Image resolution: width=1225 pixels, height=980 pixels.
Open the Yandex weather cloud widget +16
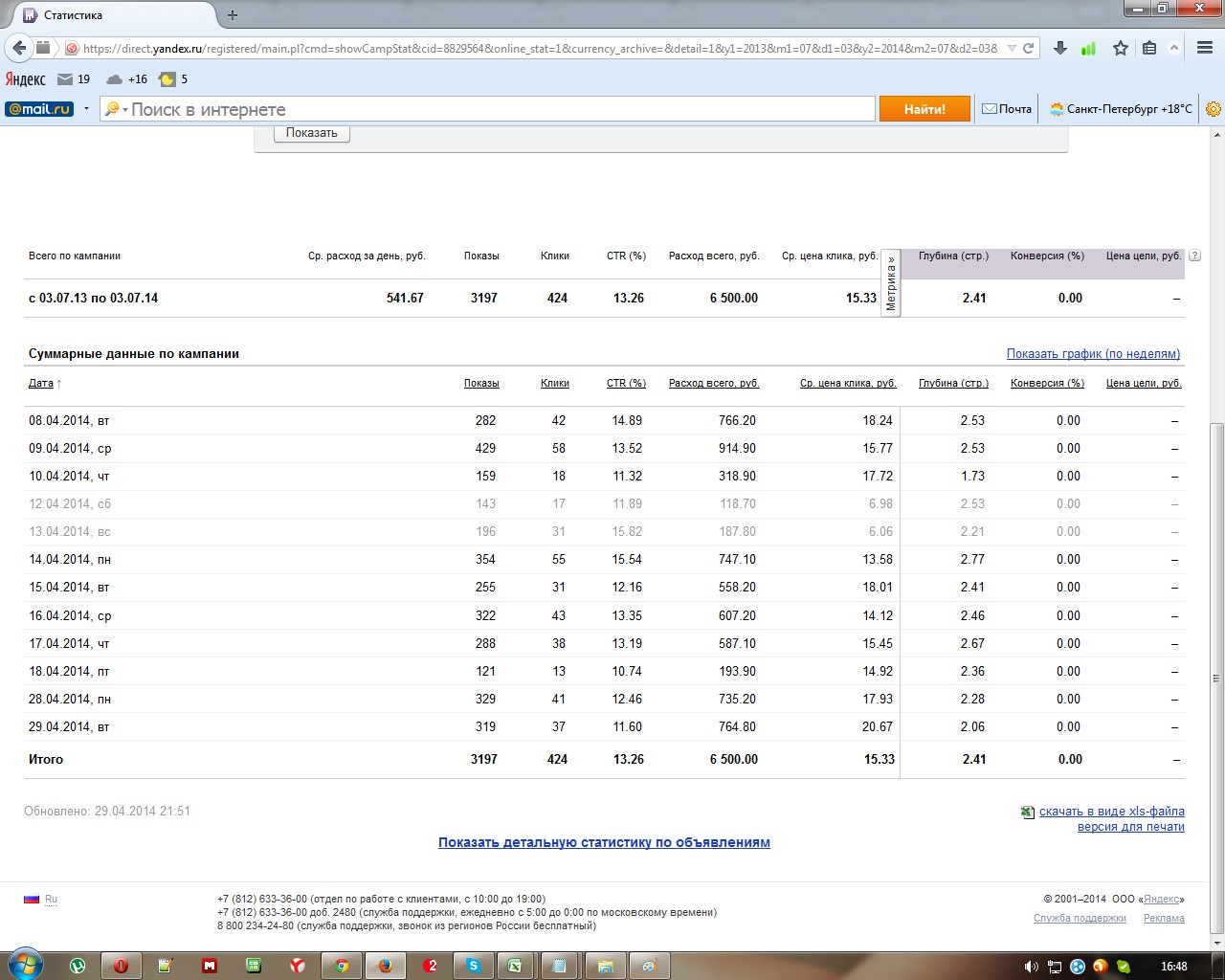pyautogui.click(x=127, y=79)
